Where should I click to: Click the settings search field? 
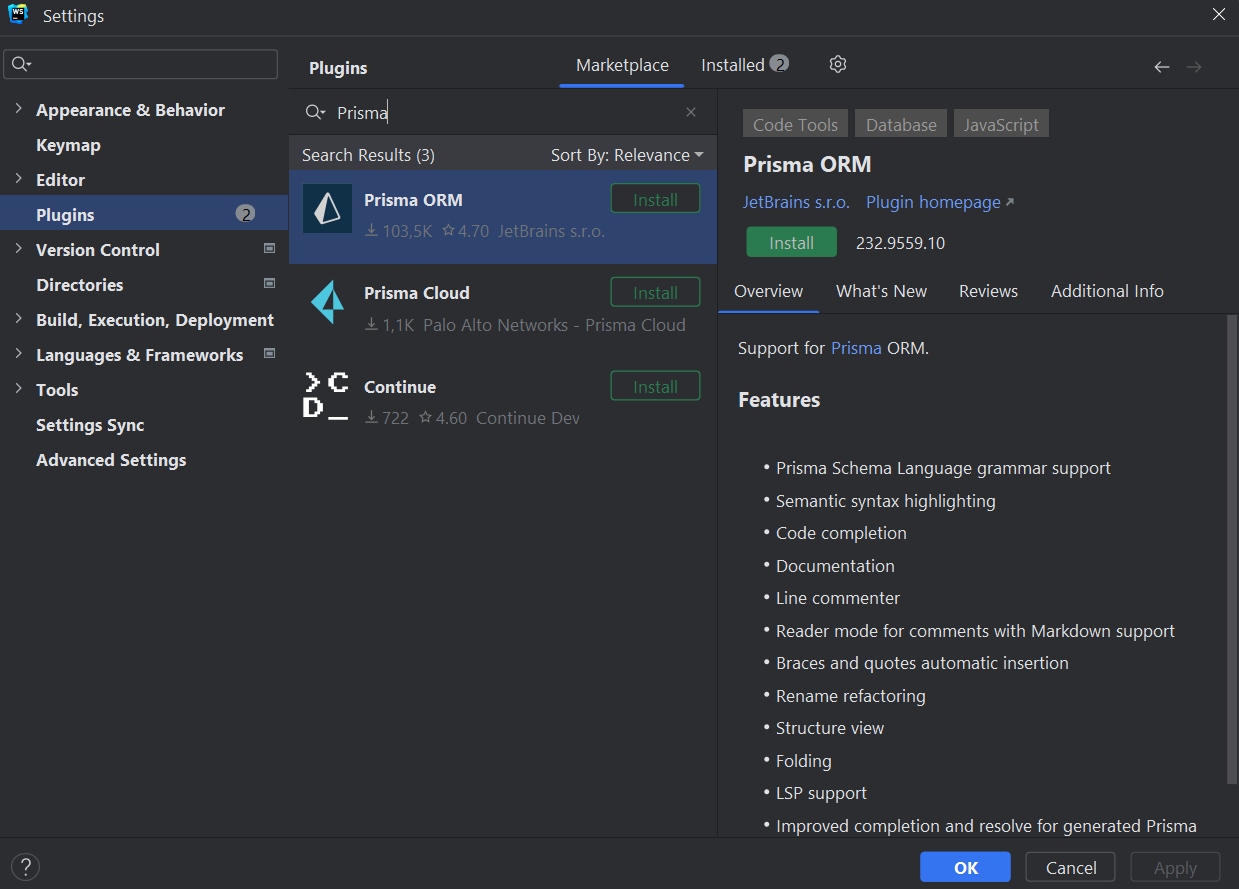click(x=150, y=65)
